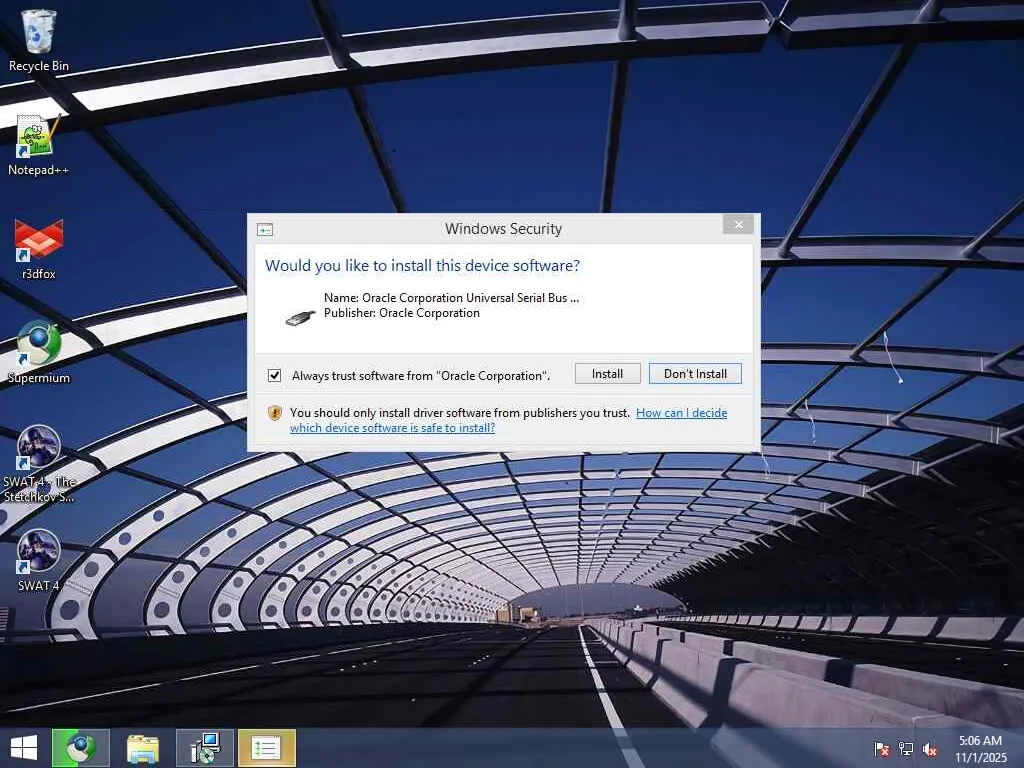The image size is (1024, 768).
Task: Select the SWAT 4 desktop shortcut
Action: click(39, 560)
